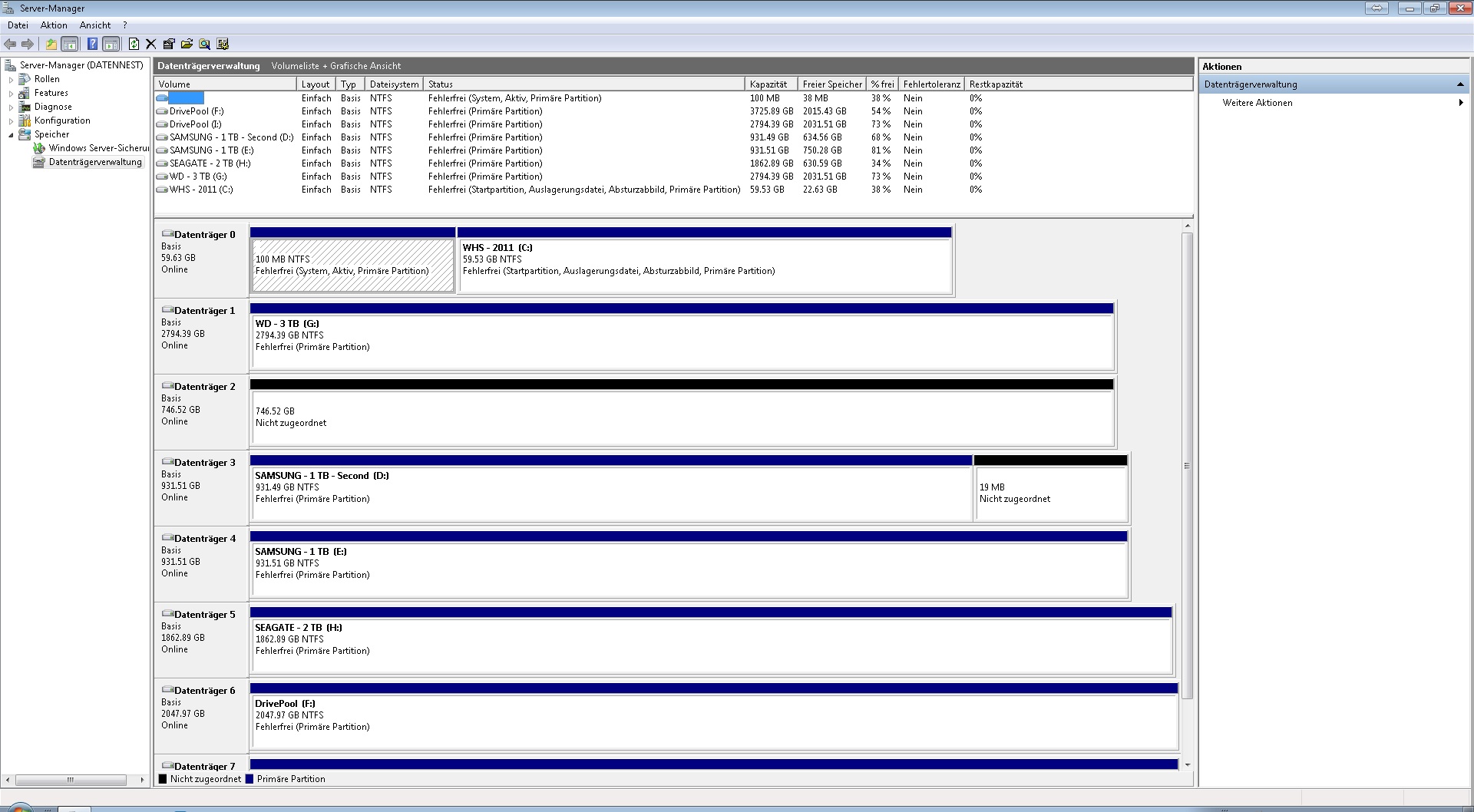Toggle the action pane toolbar icon

(111, 44)
